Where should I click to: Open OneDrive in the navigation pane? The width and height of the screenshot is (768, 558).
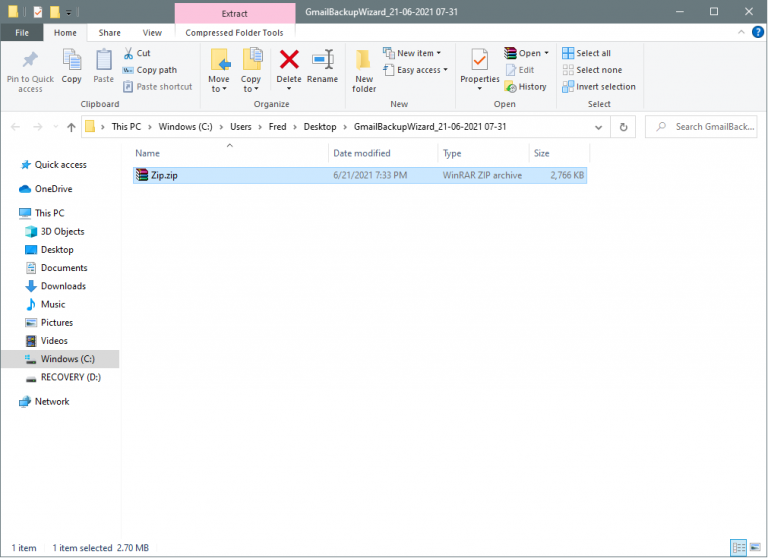[x=46, y=189]
